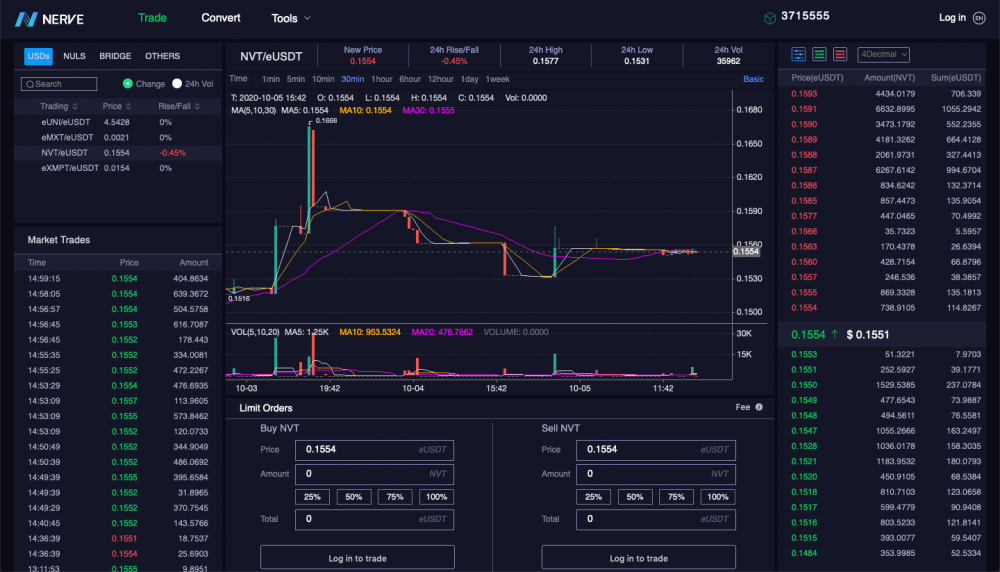Click the 0.1553 buy order price
The height and width of the screenshot is (572, 1000).
(x=804, y=354)
